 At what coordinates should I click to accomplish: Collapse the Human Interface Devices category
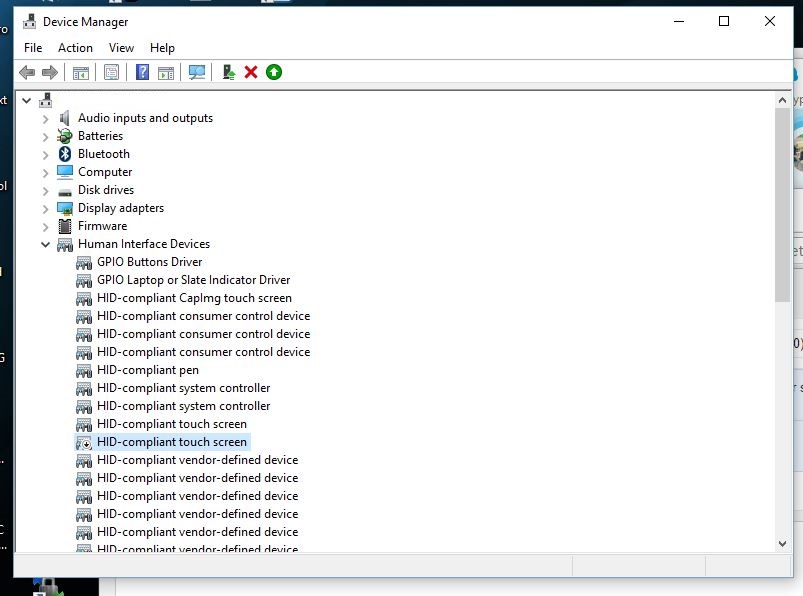(x=44, y=243)
